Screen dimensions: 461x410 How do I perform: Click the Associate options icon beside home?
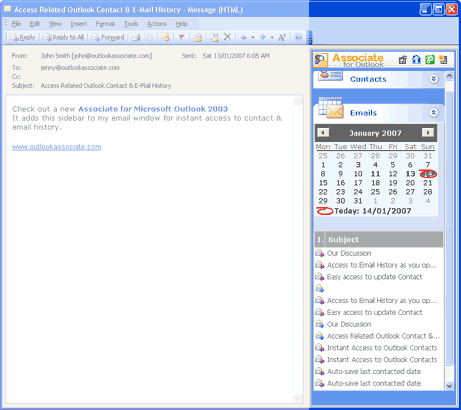(403, 60)
